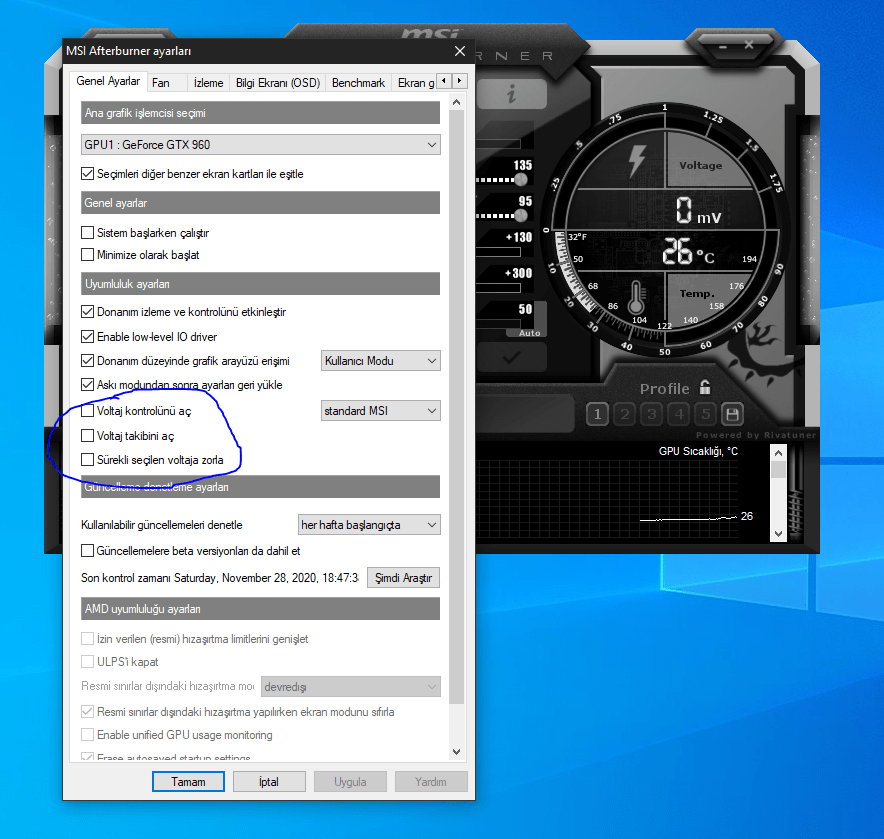This screenshot has width=884, height=839.
Task: Click the save profile floppy icon
Action: 732,415
